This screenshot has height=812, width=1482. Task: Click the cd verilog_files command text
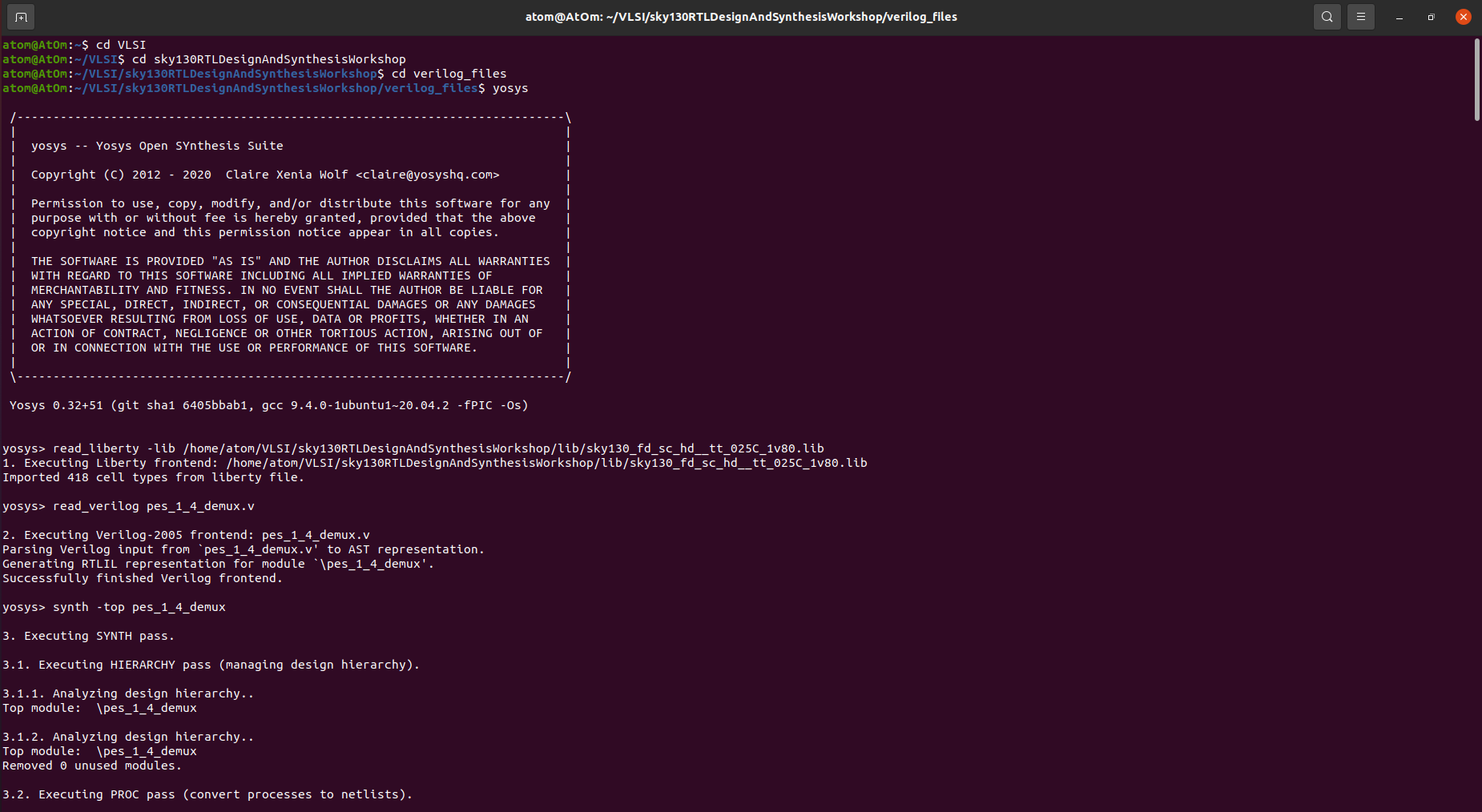point(448,73)
